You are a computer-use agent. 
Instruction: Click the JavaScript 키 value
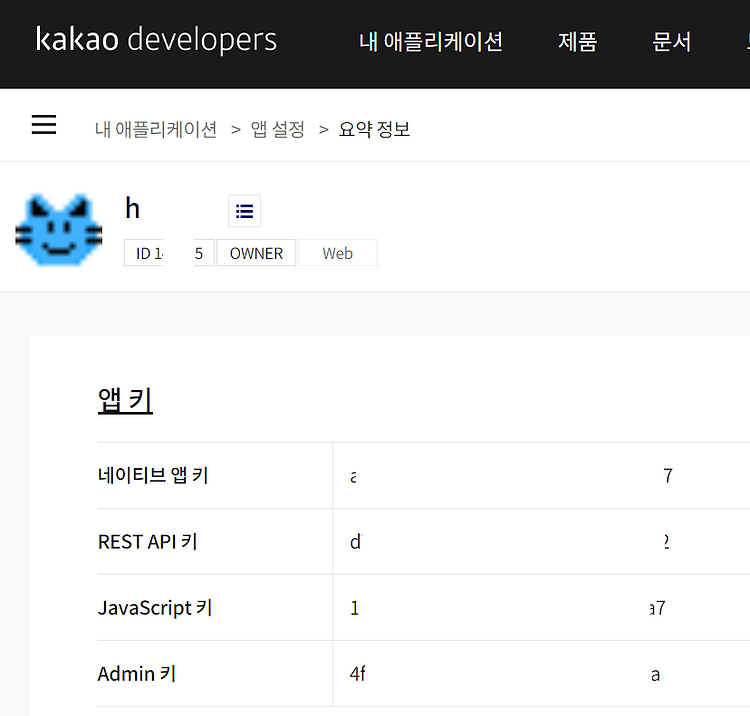(507, 608)
